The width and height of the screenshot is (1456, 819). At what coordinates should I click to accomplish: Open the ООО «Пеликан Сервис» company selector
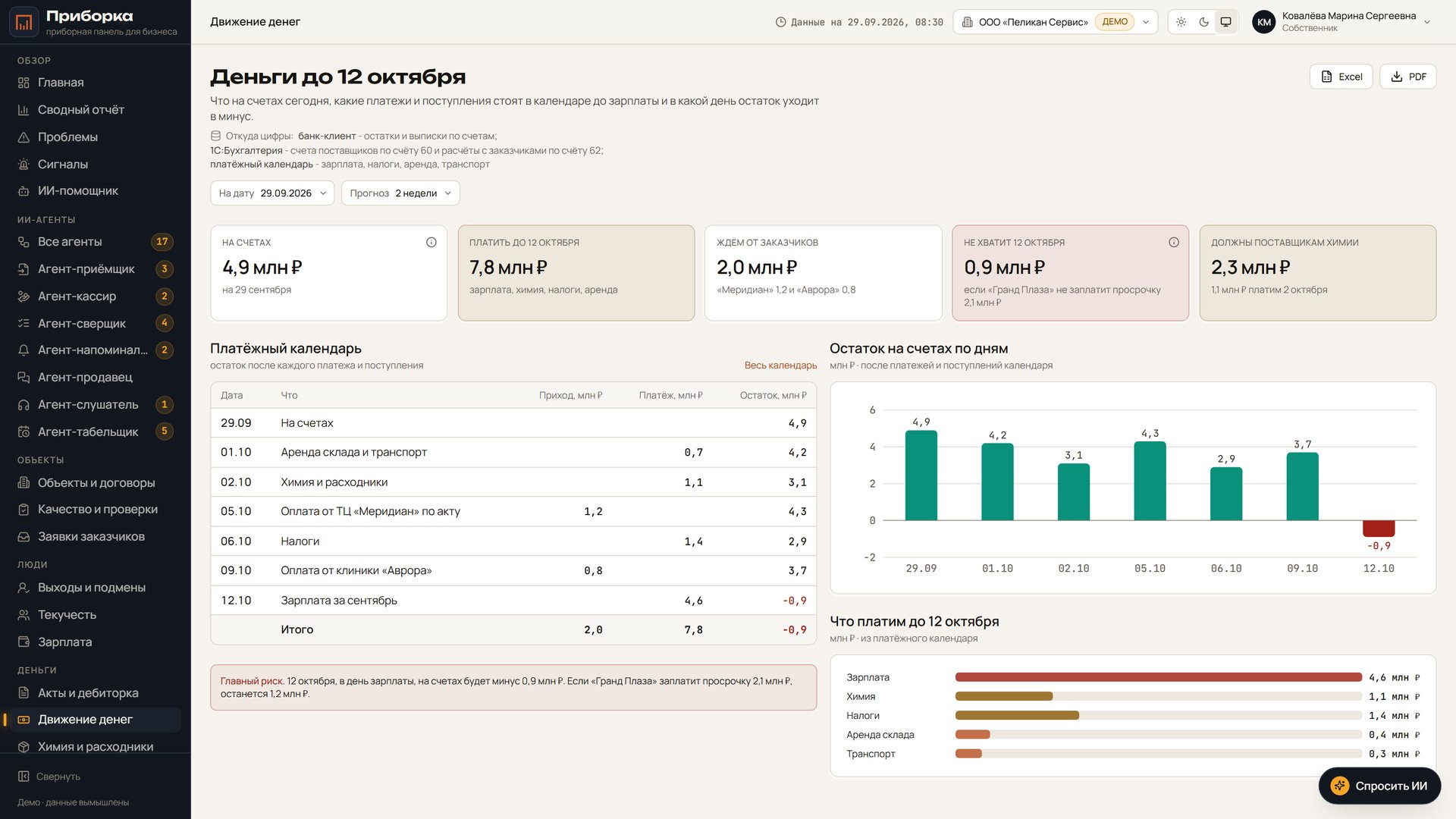click(x=1055, y=22)
